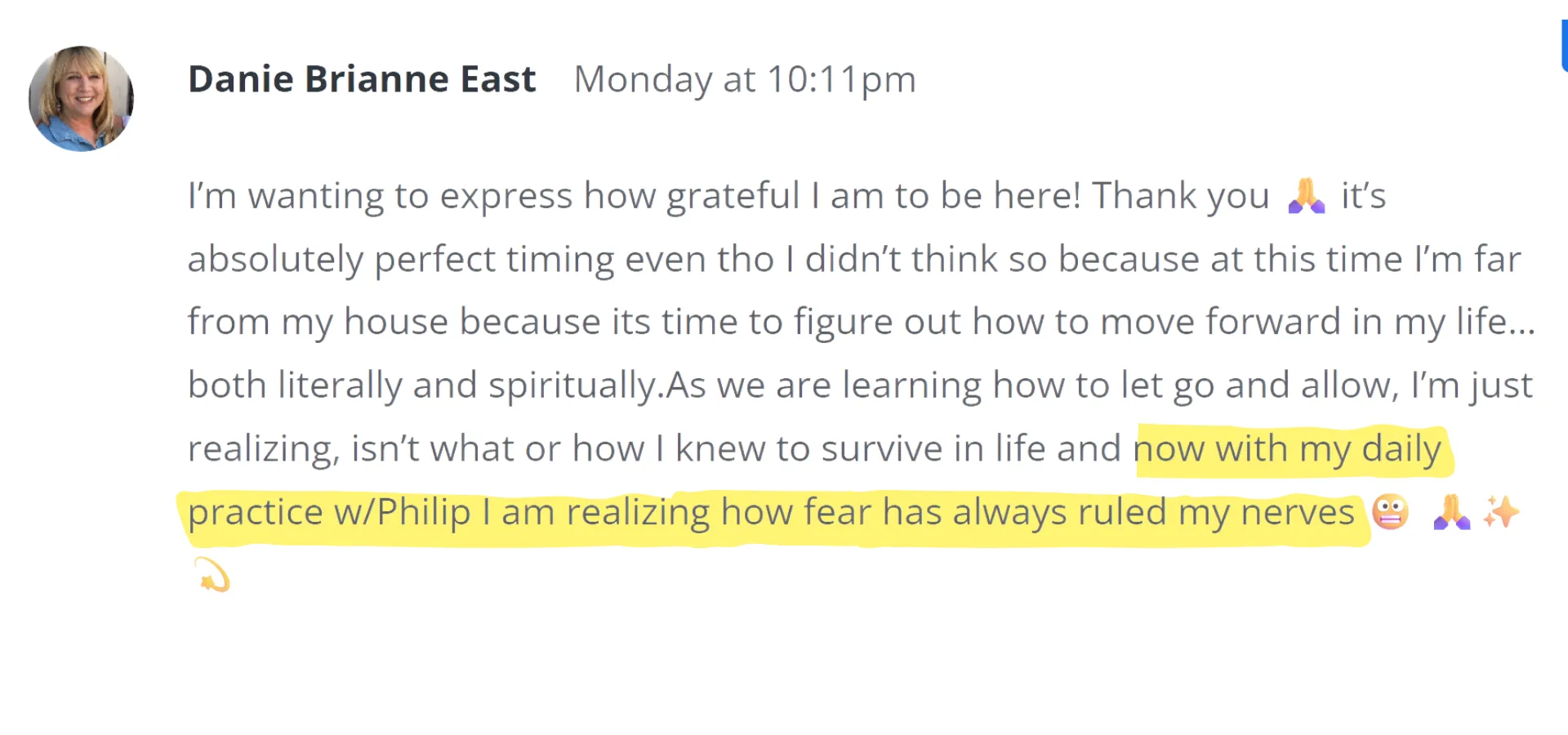Click praying hands emoji after Thank you
Image resolution: width=1568 pixels, height=735 pixels.
[x=1305, y=196]
